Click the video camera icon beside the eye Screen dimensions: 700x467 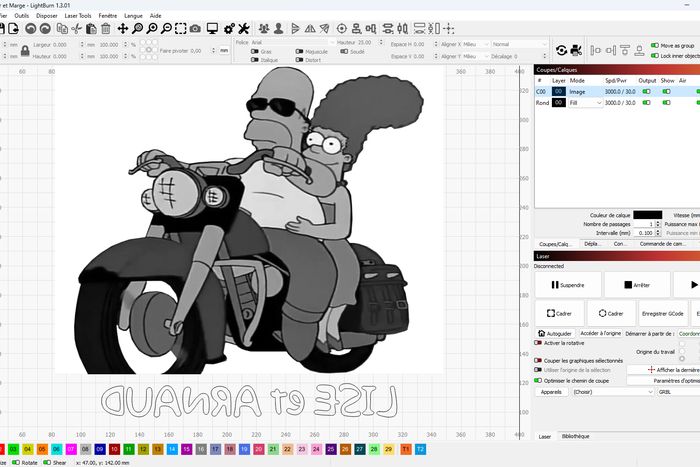576,50
